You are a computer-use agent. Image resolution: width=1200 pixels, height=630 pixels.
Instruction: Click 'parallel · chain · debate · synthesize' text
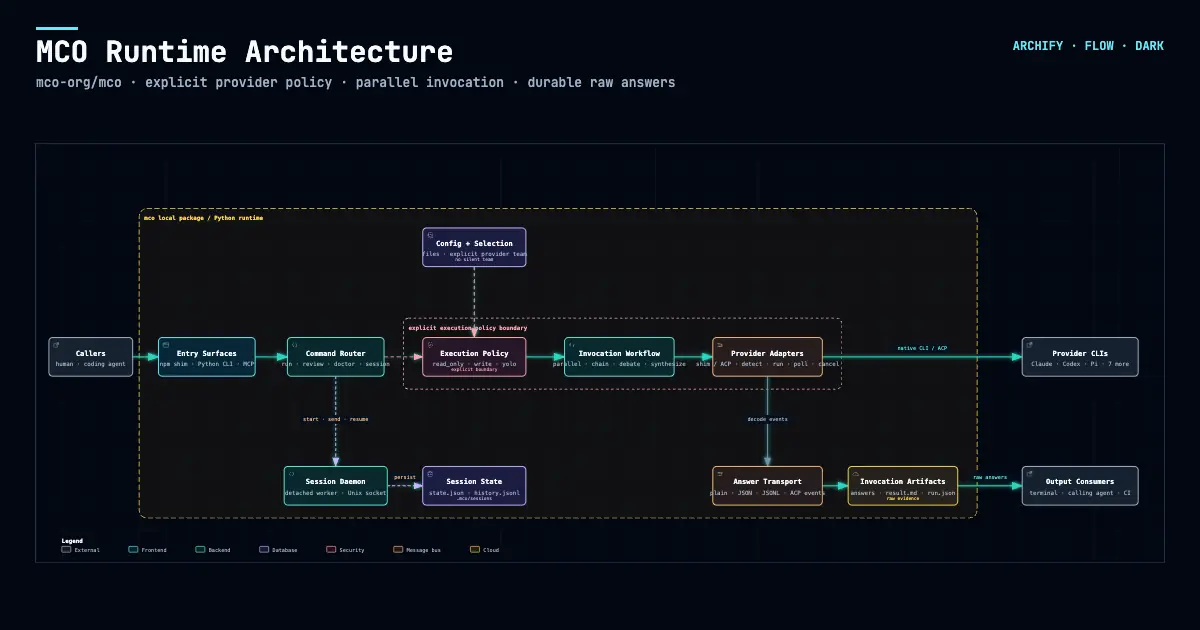[x=619, y=364]
